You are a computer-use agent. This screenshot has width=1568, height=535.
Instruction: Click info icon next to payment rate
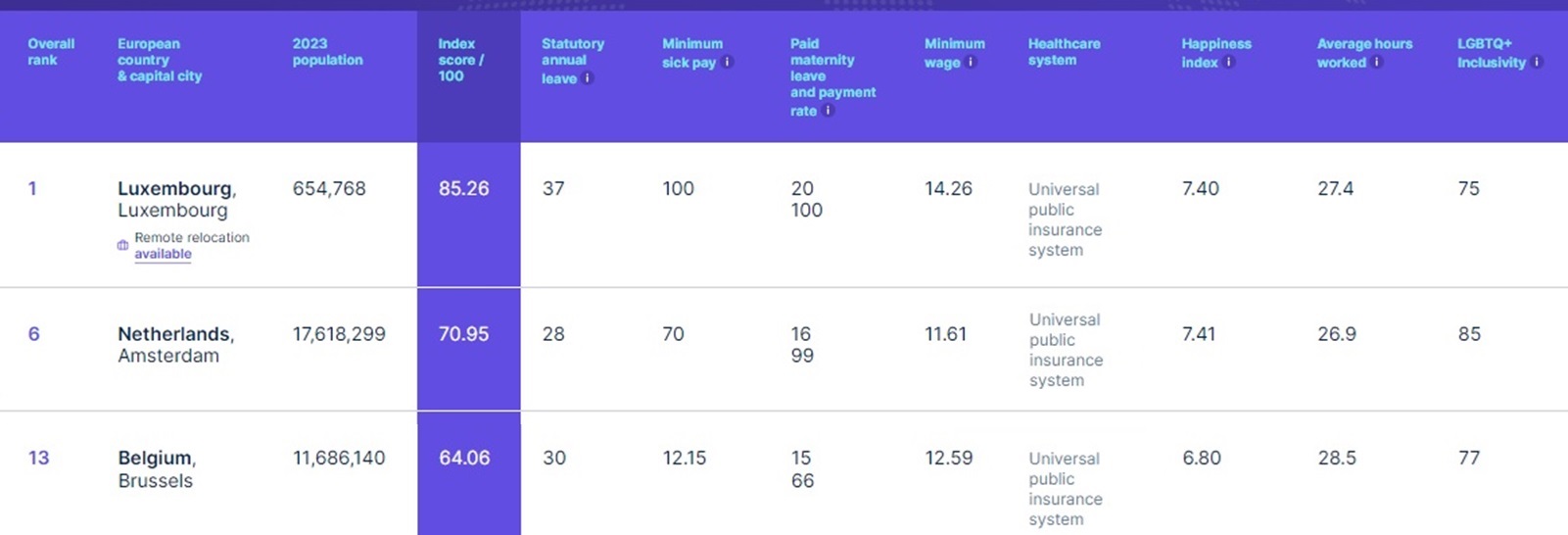(828, 111)
